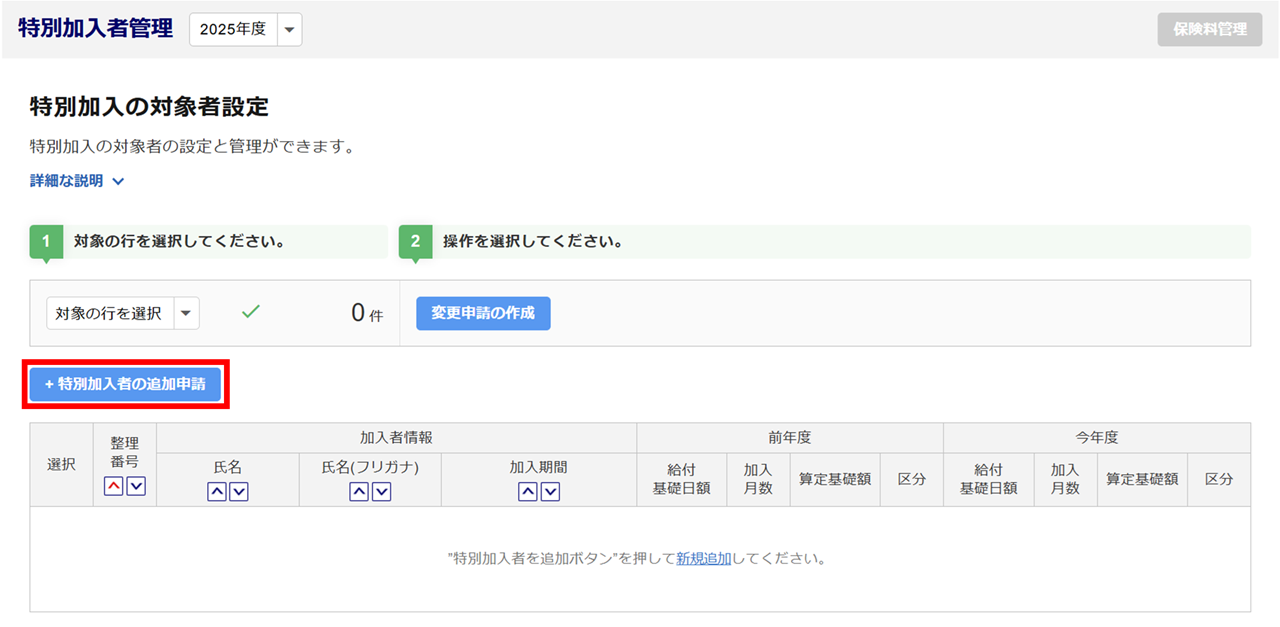Screen dimensions: 1280x627
Task: Click ascending sort arrow under 氏名
Action: click(217, 491)
